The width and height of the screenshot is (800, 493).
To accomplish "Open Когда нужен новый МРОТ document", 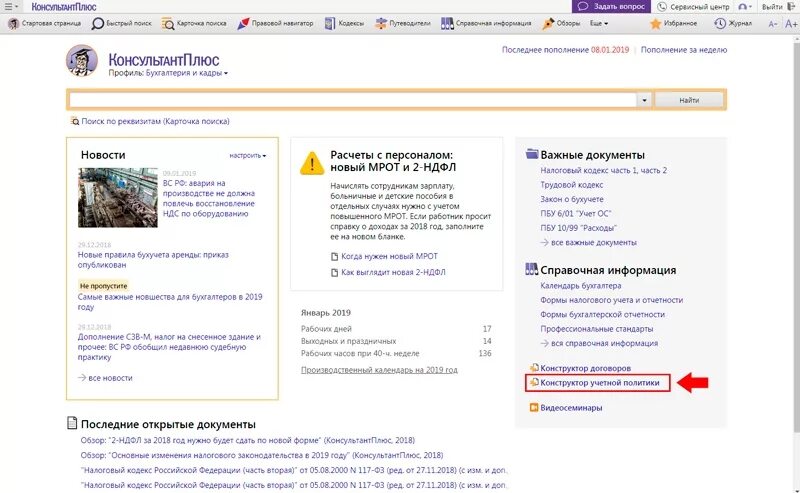I will (x=384, y=256).
